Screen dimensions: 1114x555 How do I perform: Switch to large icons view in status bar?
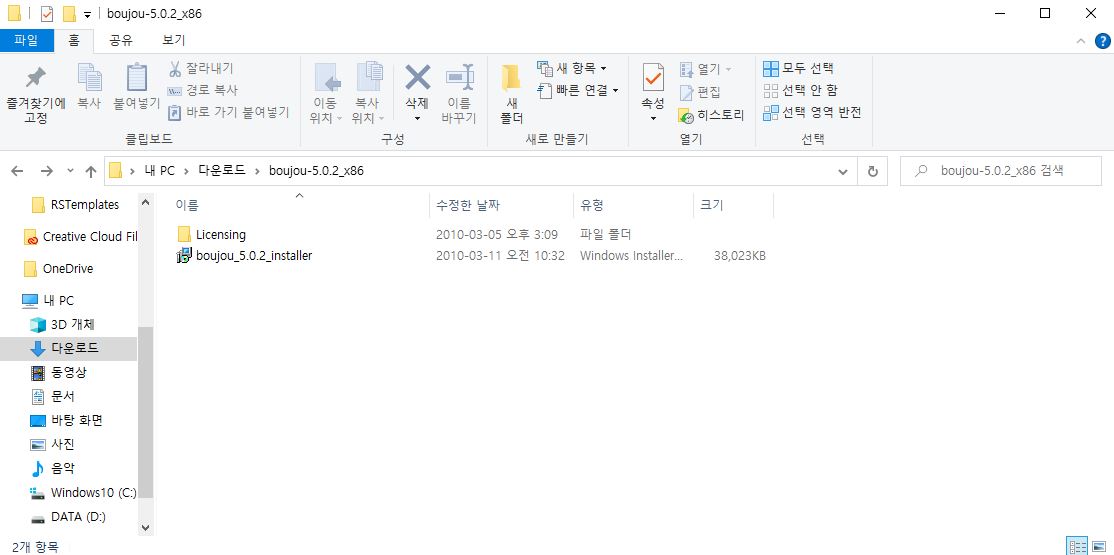pos(1101,546)
